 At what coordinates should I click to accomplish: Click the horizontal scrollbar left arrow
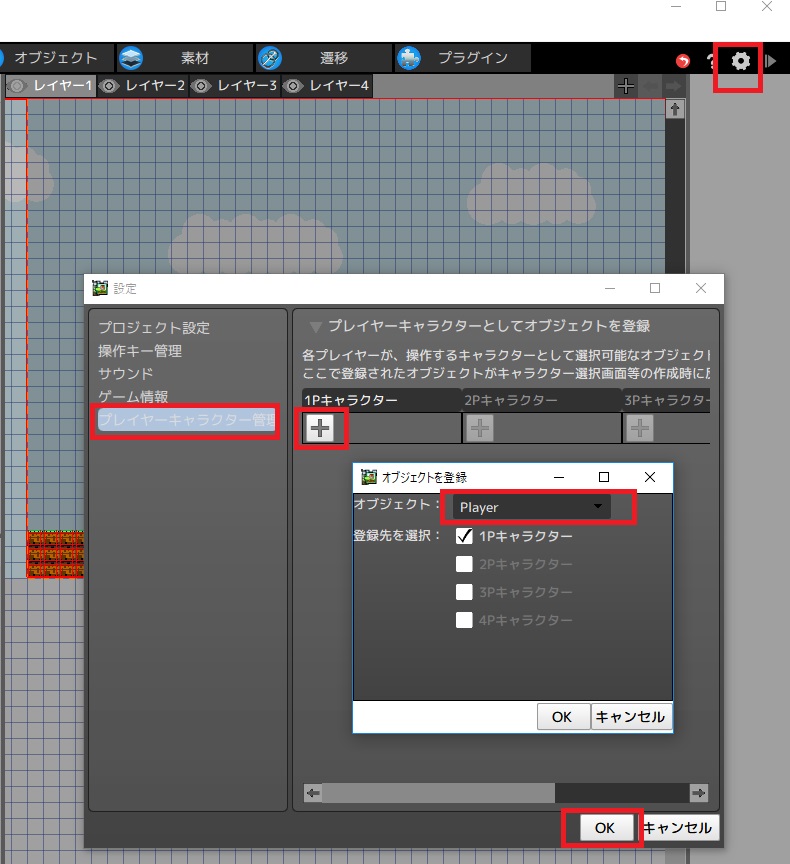tap(313, 793)
